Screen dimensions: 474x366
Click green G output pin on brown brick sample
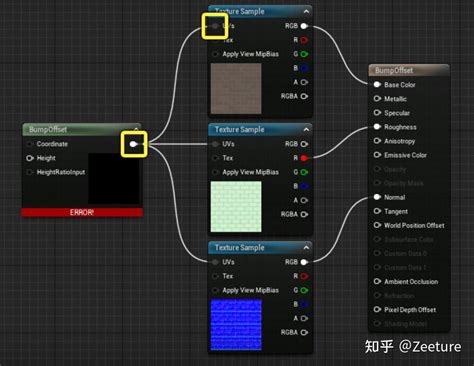[x=304, y=54]
